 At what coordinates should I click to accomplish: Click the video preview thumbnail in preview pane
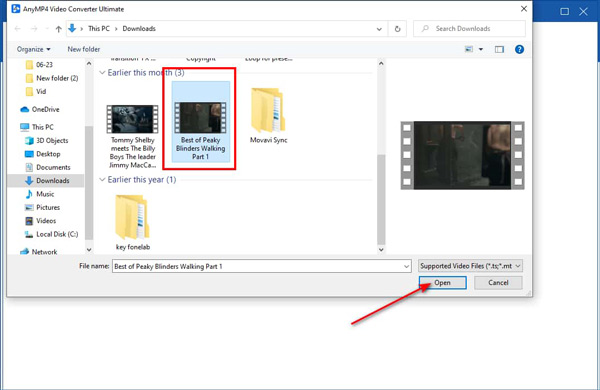coord(462,155)
